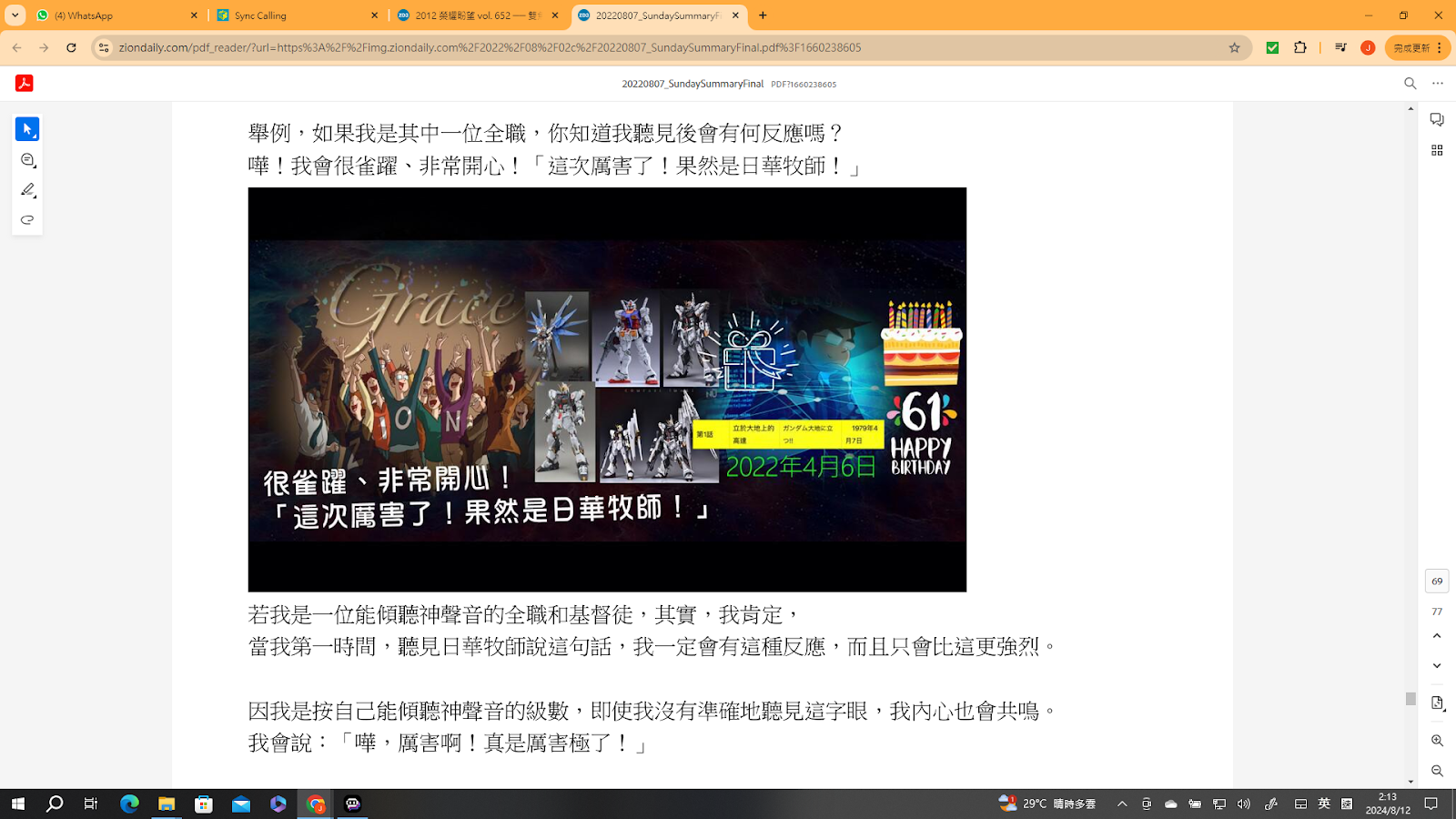View site information icon in address bar
This screenshot has width=1456, height=819.
pyautogui.click(x=104, y=47)
